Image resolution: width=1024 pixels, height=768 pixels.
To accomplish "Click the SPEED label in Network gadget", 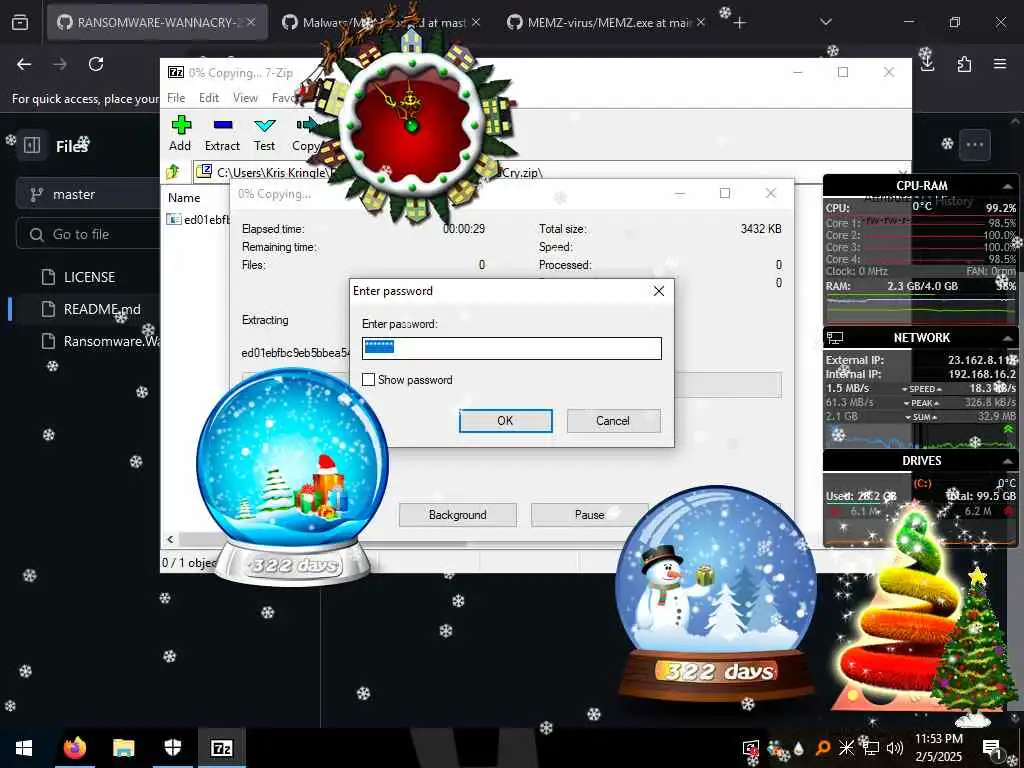I will pos(921,389).
